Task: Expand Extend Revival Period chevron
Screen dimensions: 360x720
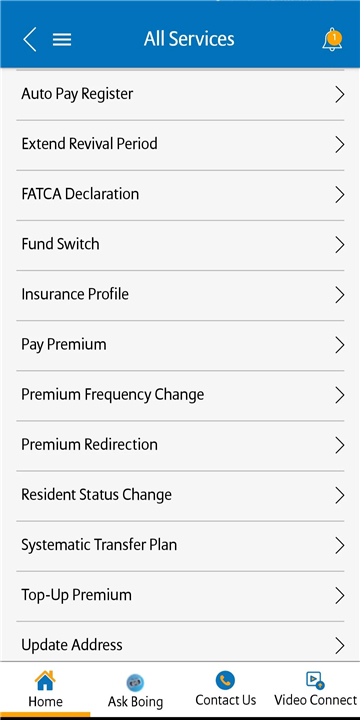Action: coord(339,144)
